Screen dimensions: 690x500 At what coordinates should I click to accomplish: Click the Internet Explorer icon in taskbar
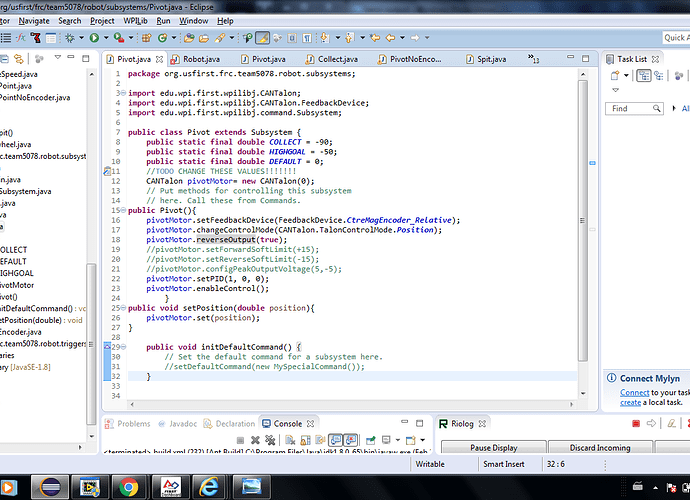pyautogui.click(x=209, y=487)
